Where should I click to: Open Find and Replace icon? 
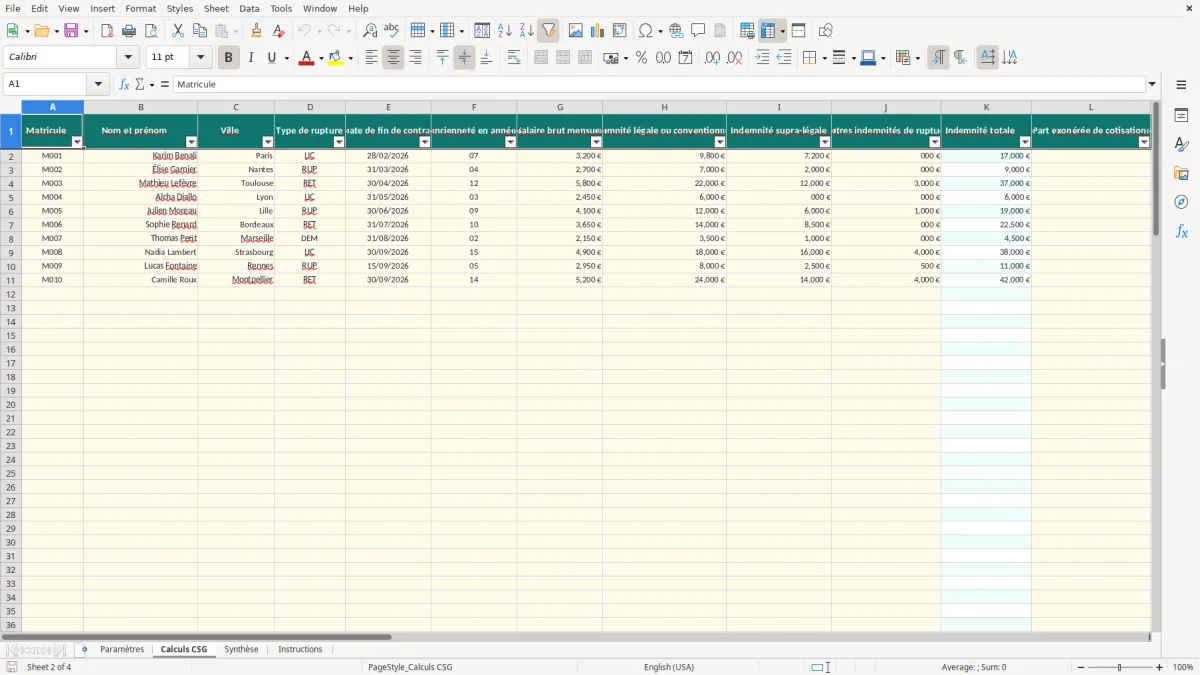tap(370, 31)
